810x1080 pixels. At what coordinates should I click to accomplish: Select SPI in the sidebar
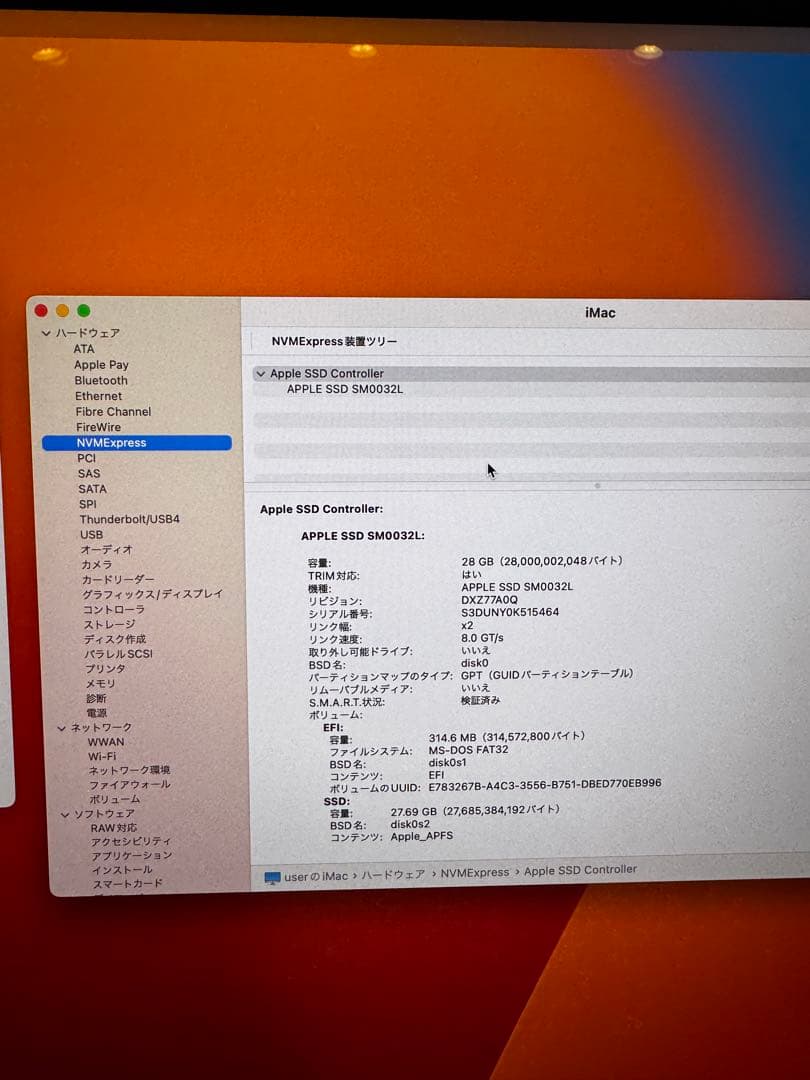coord(87,504)
